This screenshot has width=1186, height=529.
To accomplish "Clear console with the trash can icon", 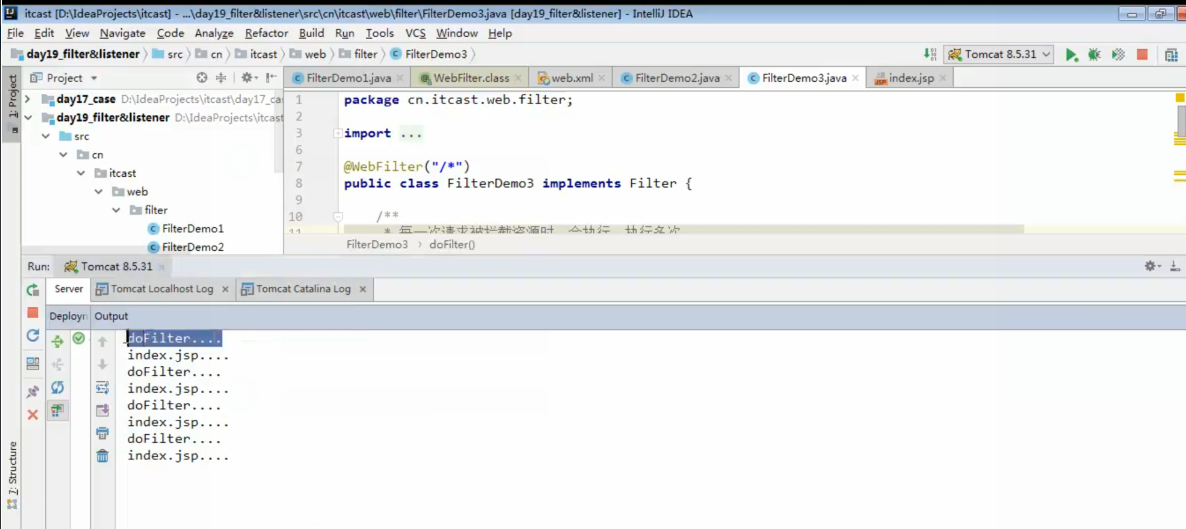I will coord(103,456).
